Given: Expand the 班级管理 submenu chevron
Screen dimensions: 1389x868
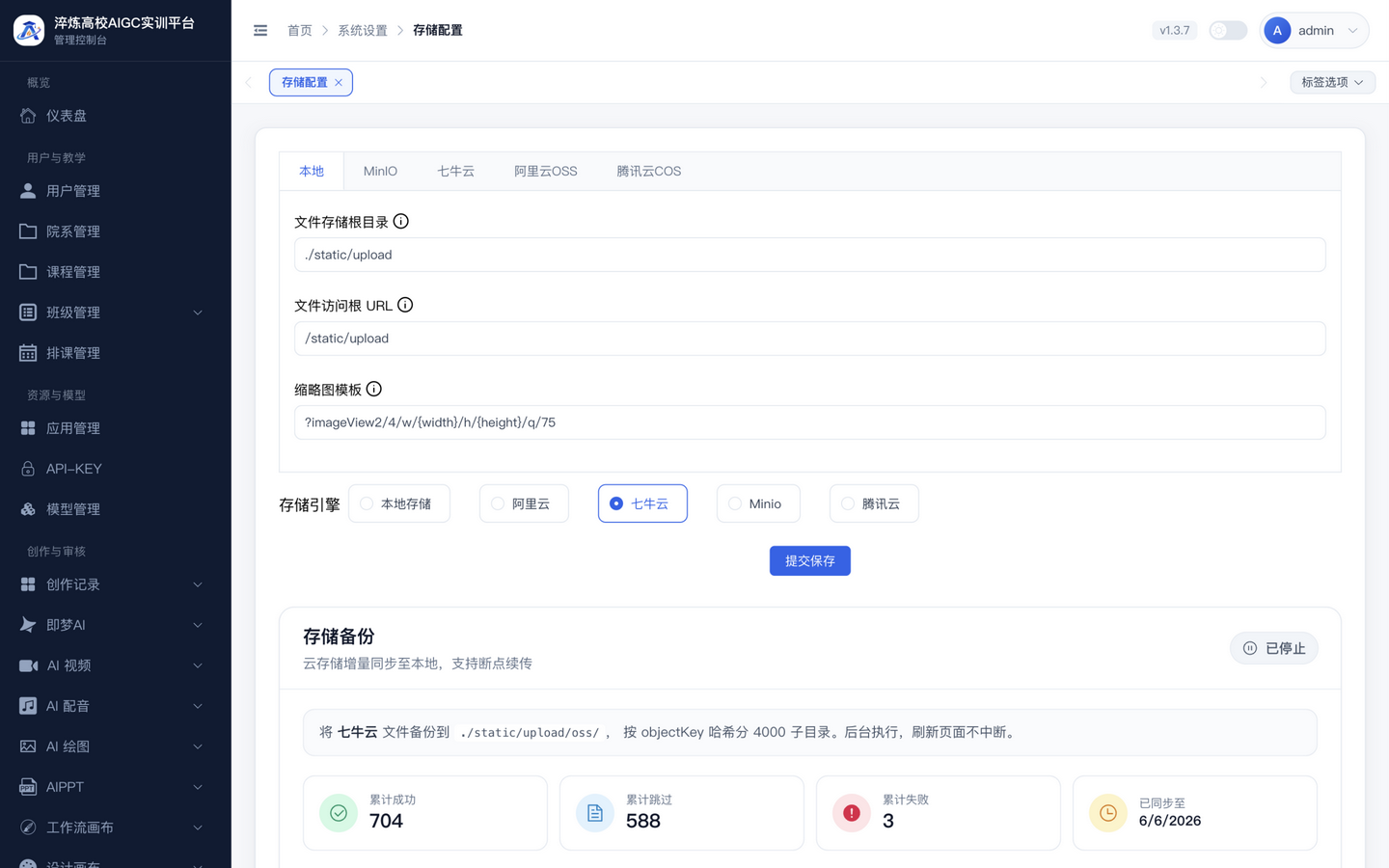Looking at the screenshot, I should tap(198, 312).
